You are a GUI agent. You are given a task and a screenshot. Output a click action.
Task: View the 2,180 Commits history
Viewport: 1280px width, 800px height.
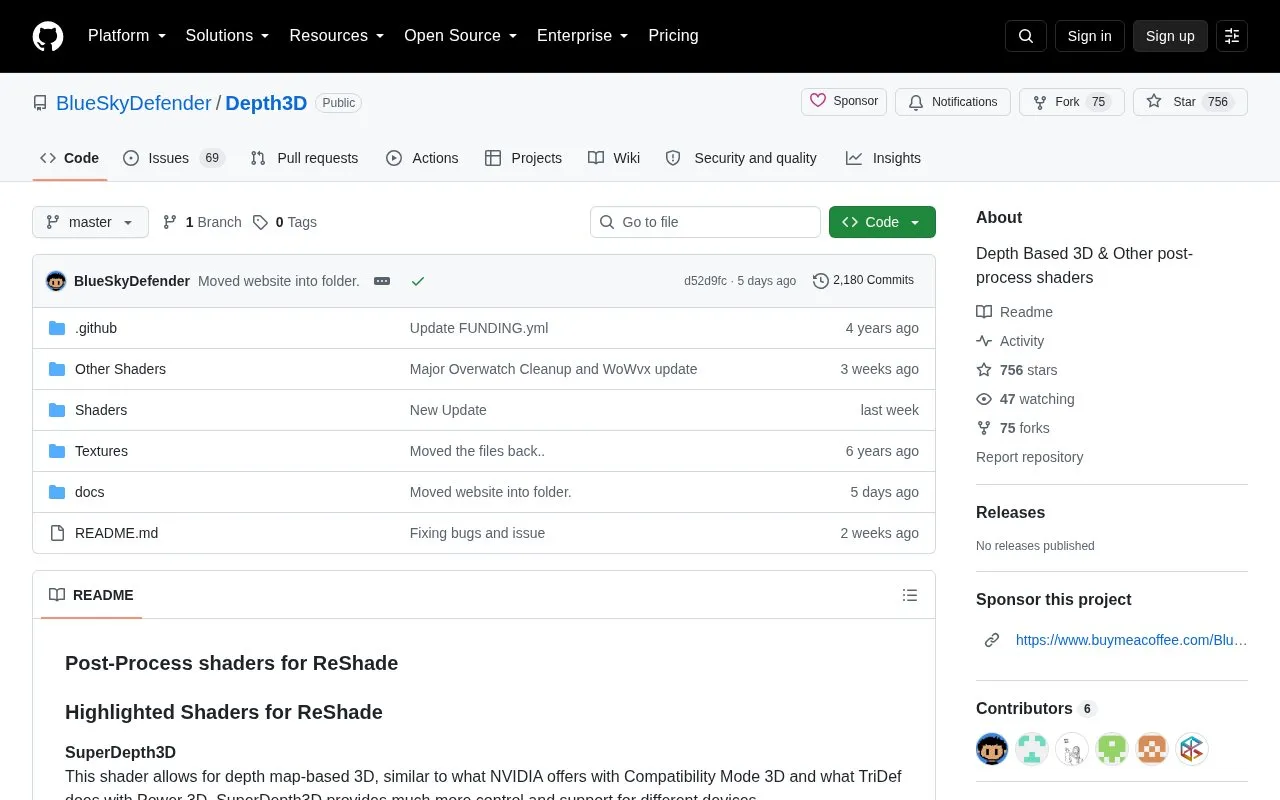pos(864,281)
